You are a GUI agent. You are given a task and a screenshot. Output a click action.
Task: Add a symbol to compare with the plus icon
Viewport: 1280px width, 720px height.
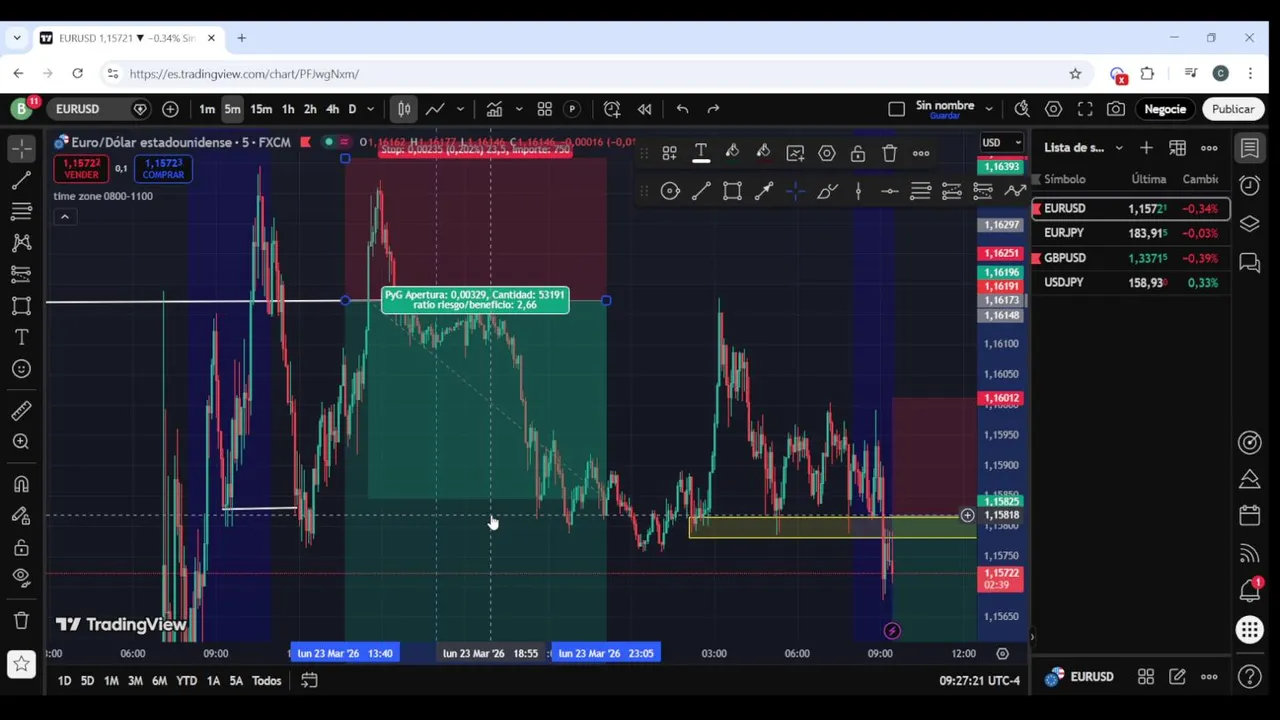click(170, 109)
